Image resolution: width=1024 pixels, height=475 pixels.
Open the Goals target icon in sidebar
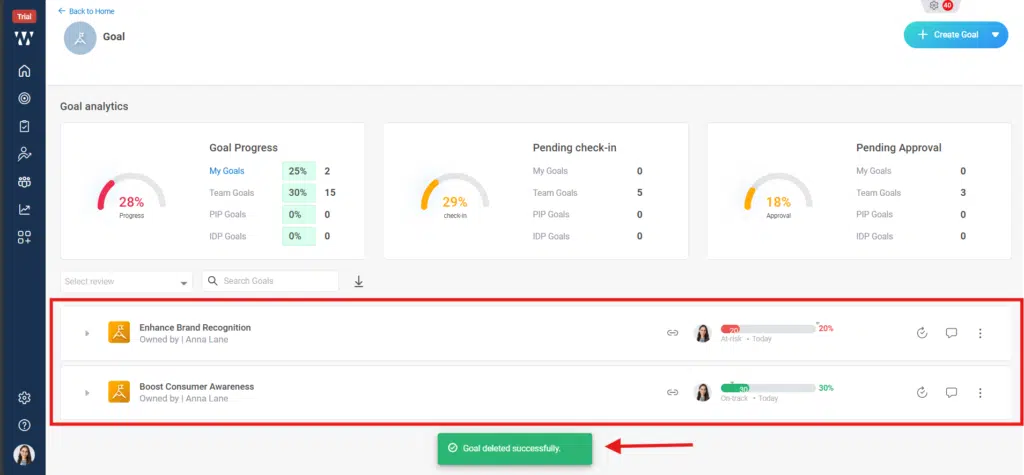tap(24, 99)
